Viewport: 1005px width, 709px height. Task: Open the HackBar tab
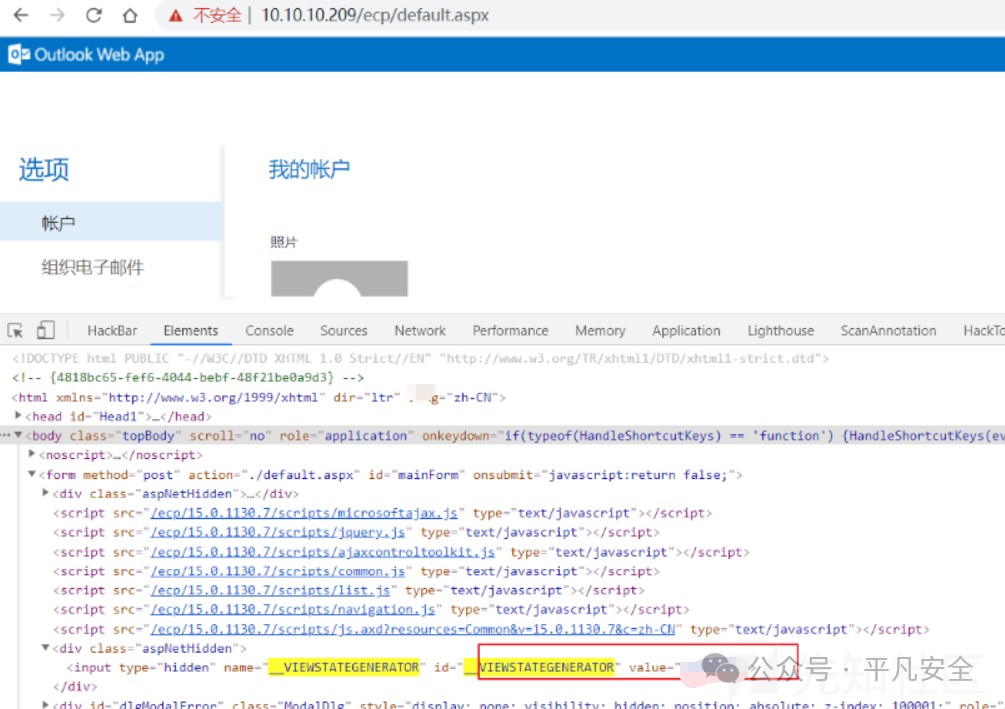pos(112,331)
